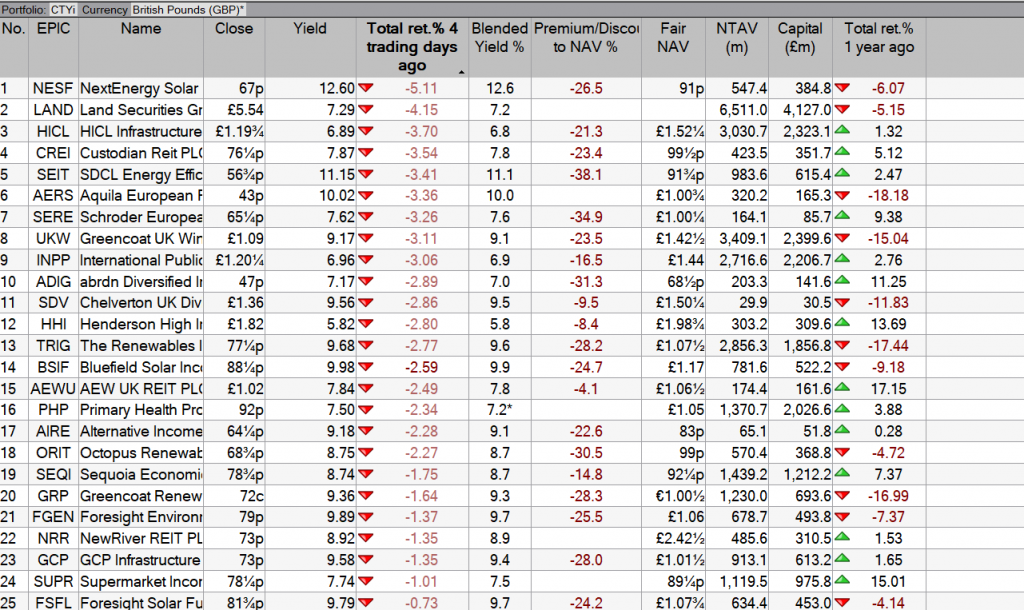Select the Greencoat UK Wind name cell
The height and width of the screenshot is (610, 1024).
[140, 238]
